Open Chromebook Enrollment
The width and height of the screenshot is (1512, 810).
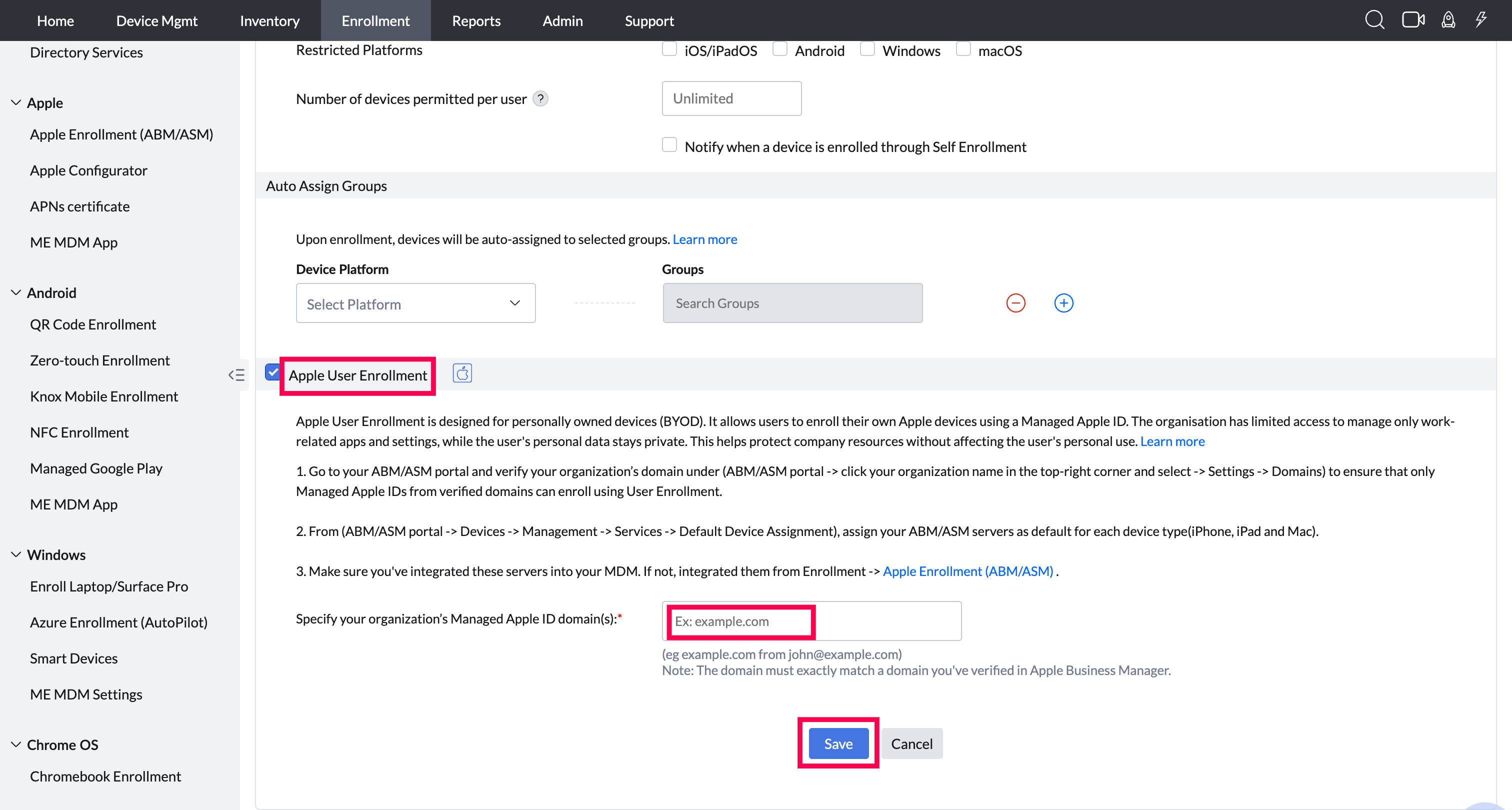[x=105, y=776]
